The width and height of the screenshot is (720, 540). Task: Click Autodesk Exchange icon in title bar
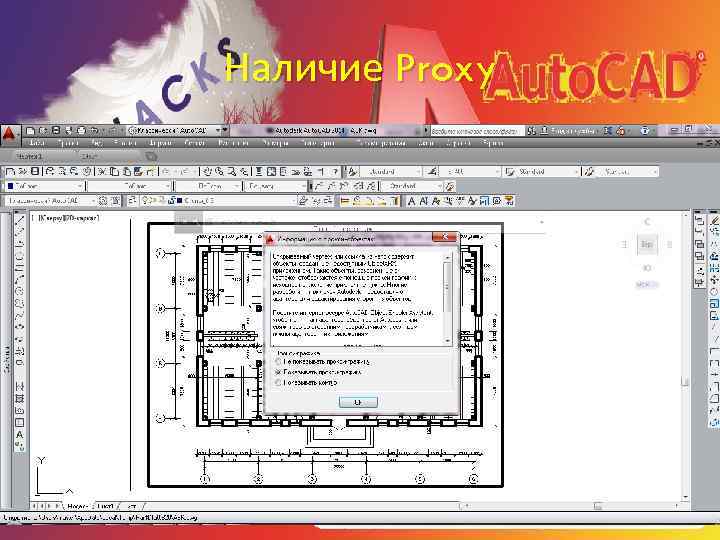(608, 131)
